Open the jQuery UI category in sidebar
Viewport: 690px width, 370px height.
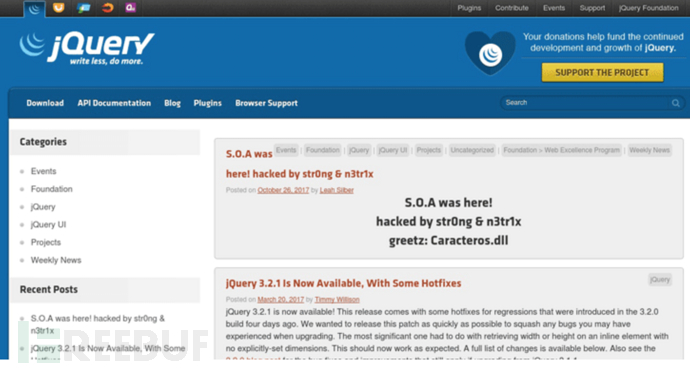pos(48,224)
